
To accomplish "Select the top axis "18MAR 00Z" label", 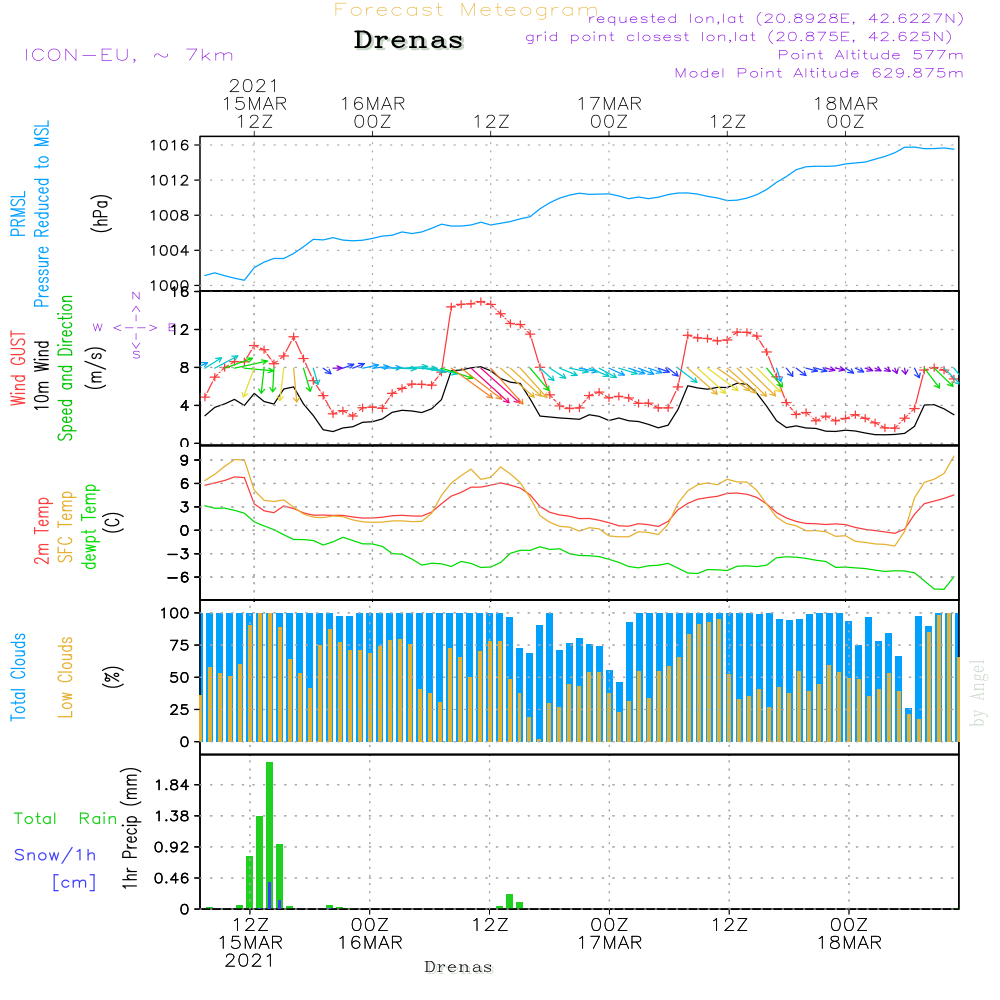I will 846,112.
